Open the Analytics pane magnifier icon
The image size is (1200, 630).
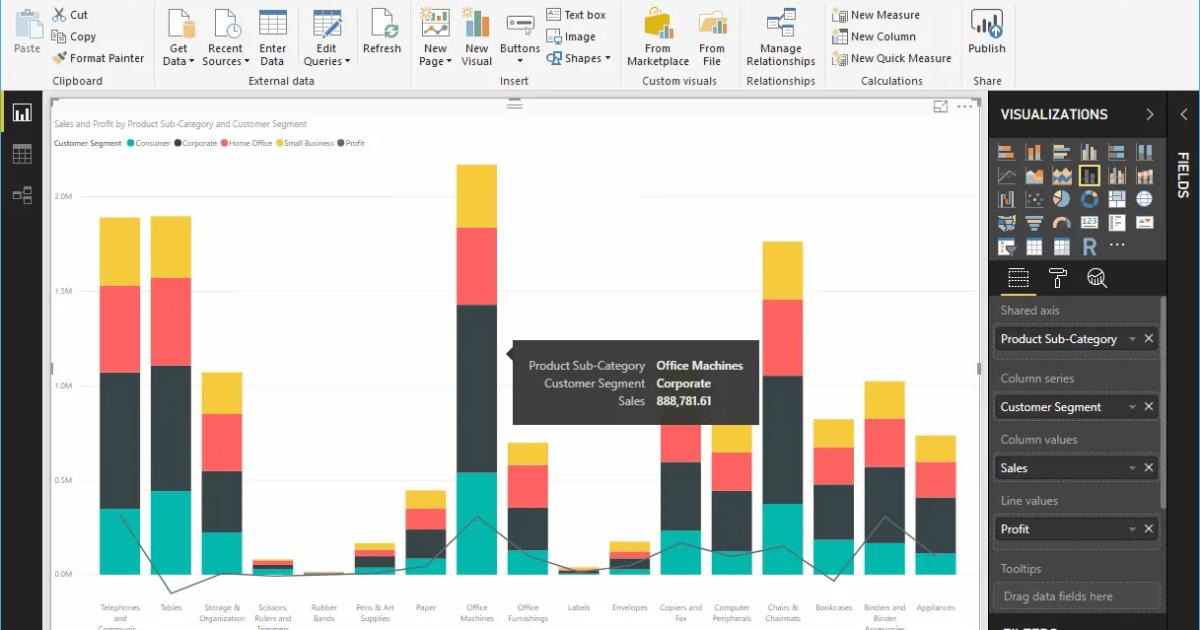coord(1097,279)
